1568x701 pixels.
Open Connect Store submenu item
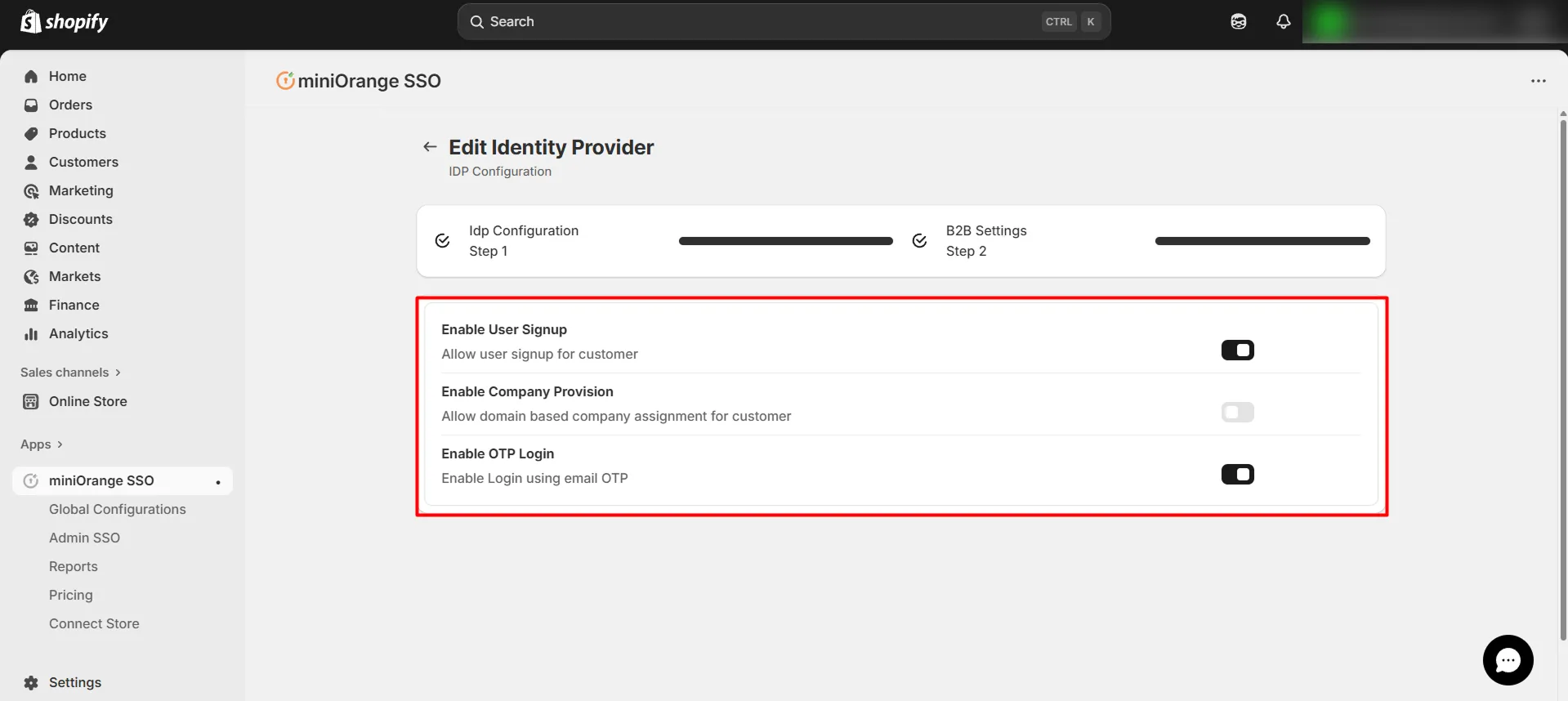[94, 623]
